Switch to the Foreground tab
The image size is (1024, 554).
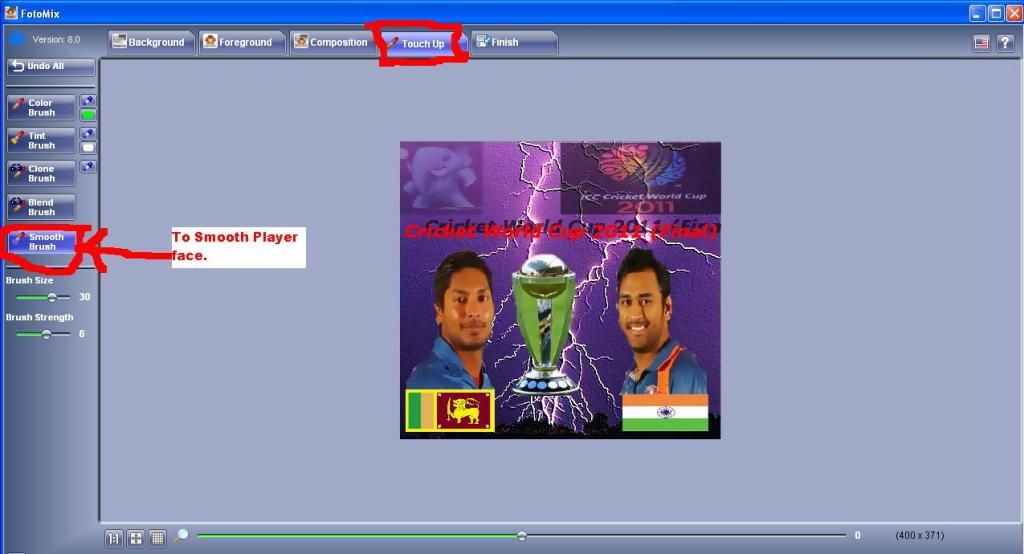point(241,42)
